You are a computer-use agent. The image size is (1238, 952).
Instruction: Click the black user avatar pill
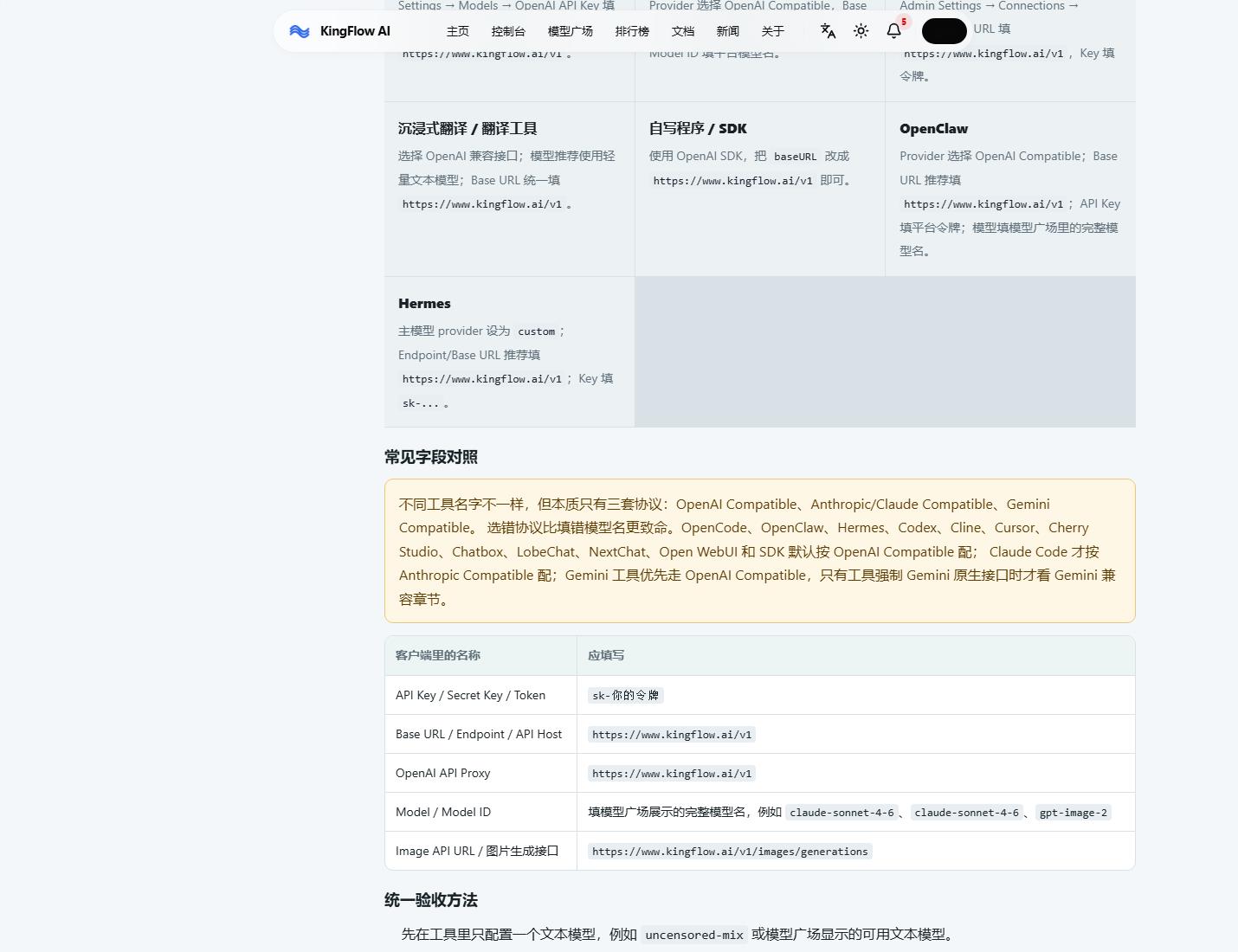[x=944, y=31]
